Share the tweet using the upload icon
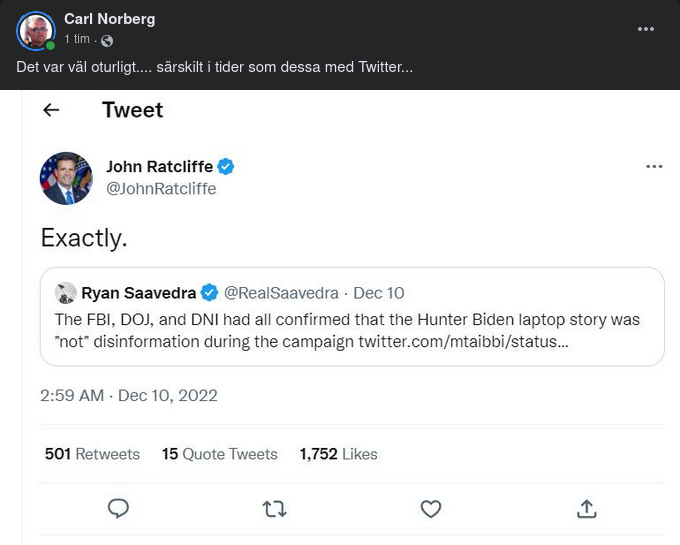This screenshot has width=680, height=545. pos(587,509)
